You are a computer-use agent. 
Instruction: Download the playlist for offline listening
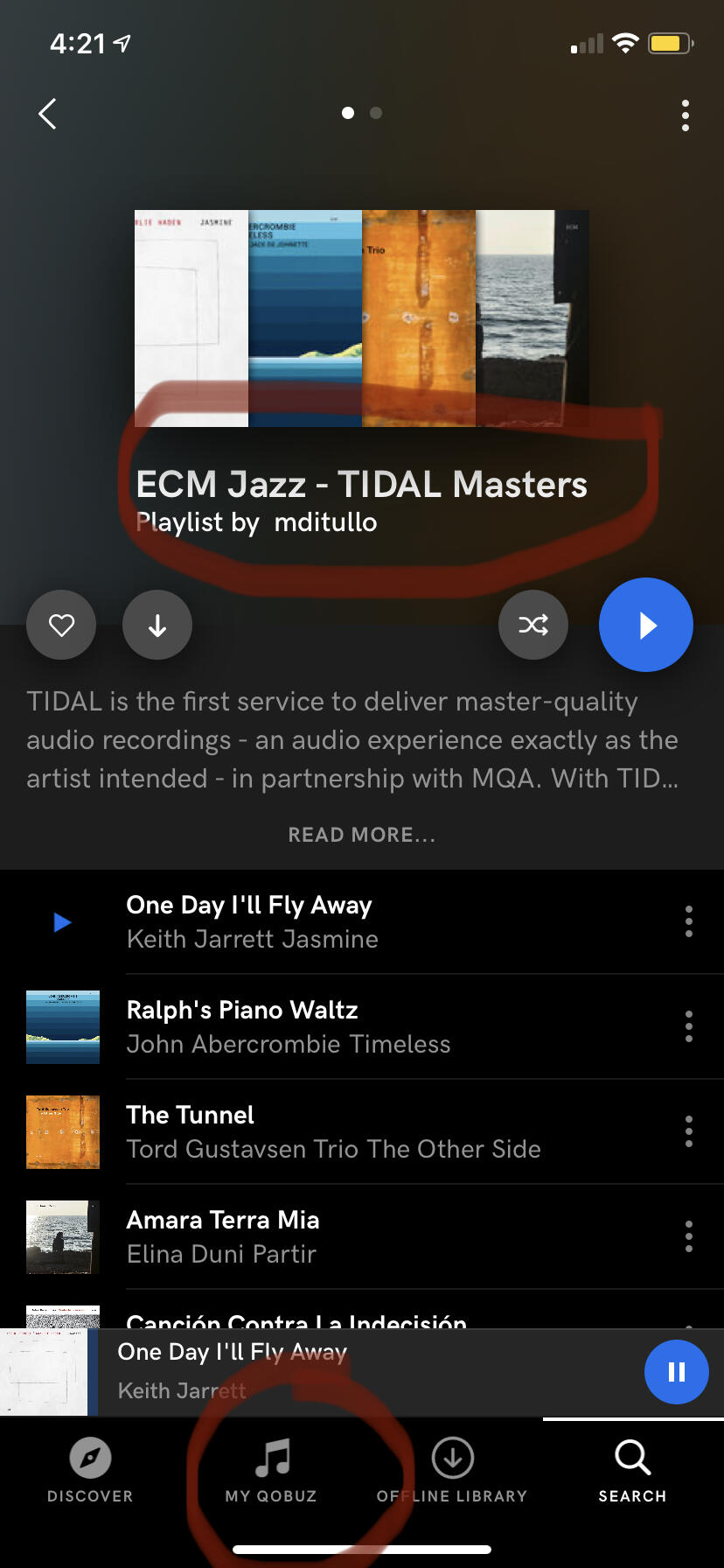[x=157, y=625]
